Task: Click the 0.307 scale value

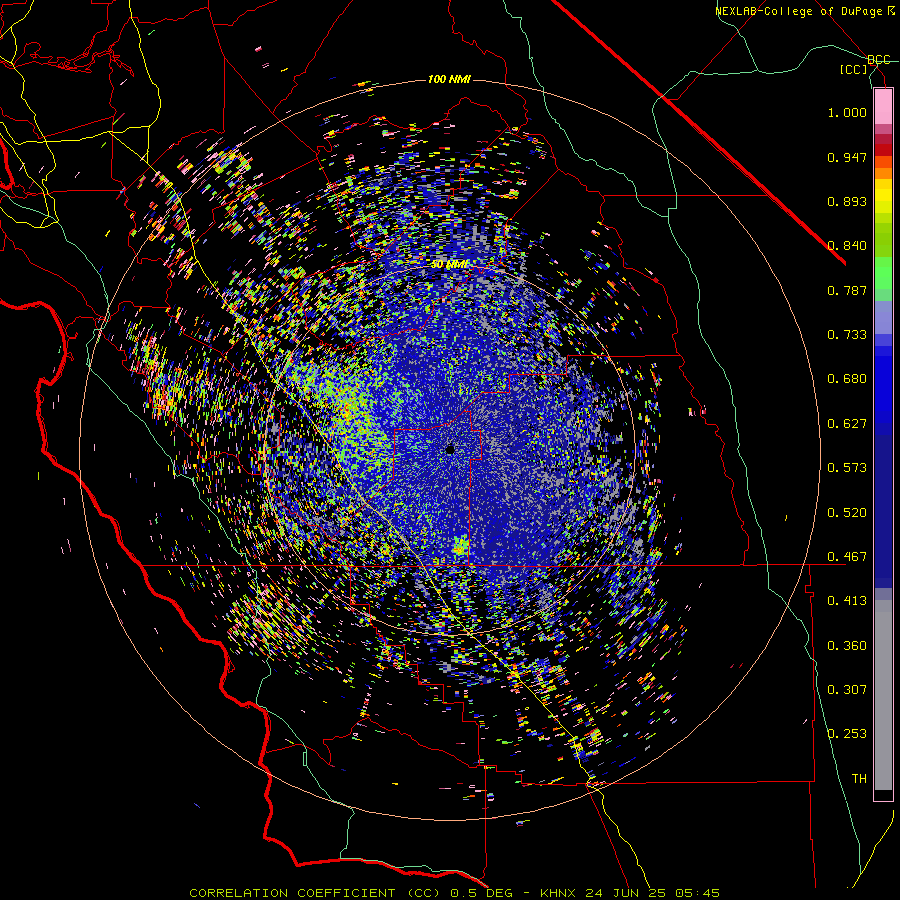Action: pos(847,690)
